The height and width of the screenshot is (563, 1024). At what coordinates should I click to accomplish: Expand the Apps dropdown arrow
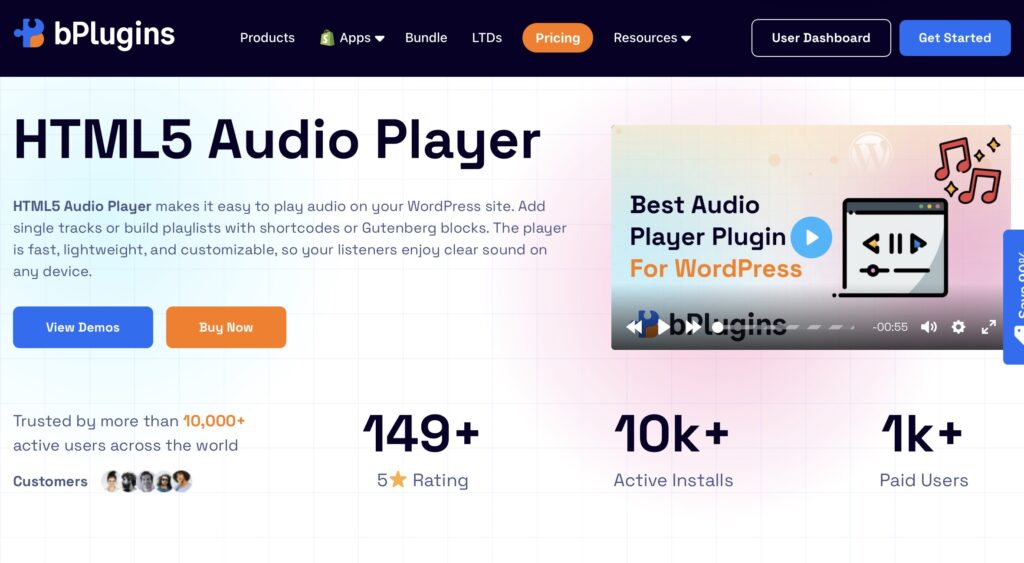pos(380,39)
